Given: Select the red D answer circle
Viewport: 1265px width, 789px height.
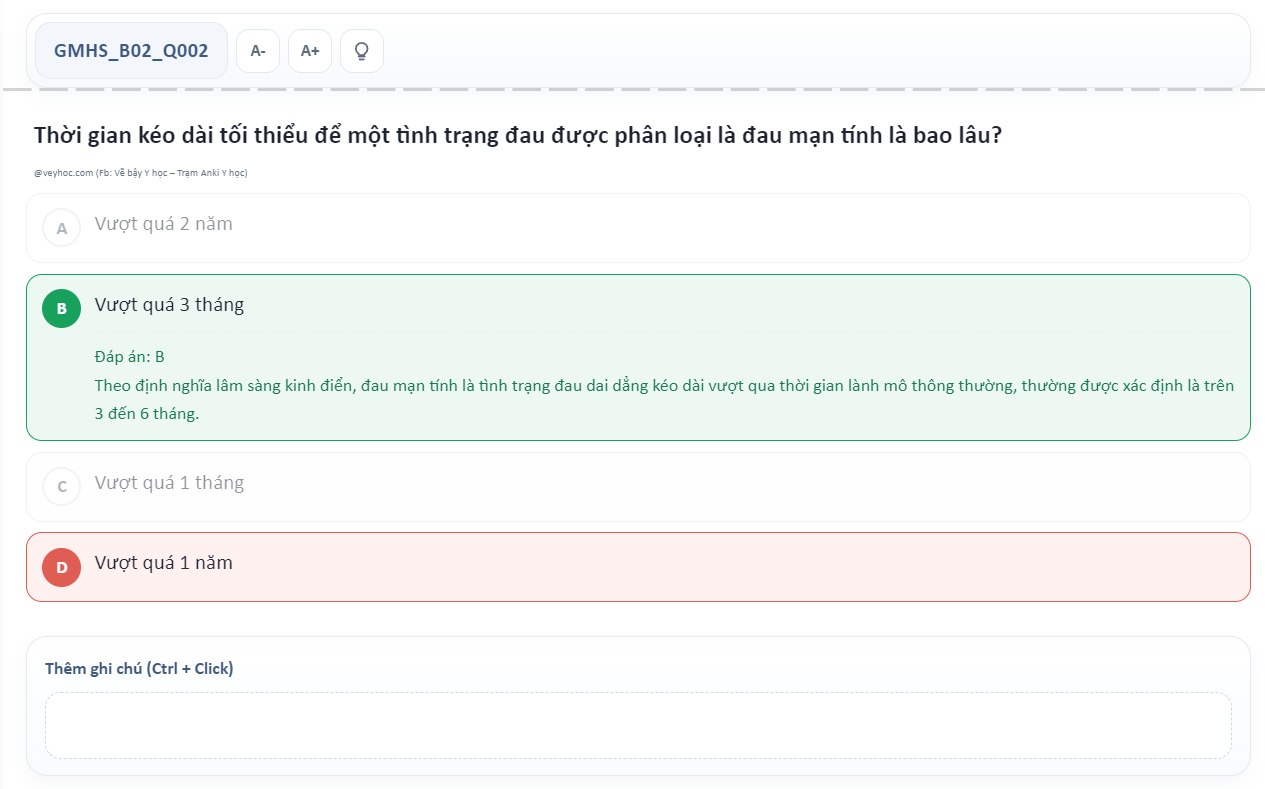Looking at the screenshot, I should point(61,567).
